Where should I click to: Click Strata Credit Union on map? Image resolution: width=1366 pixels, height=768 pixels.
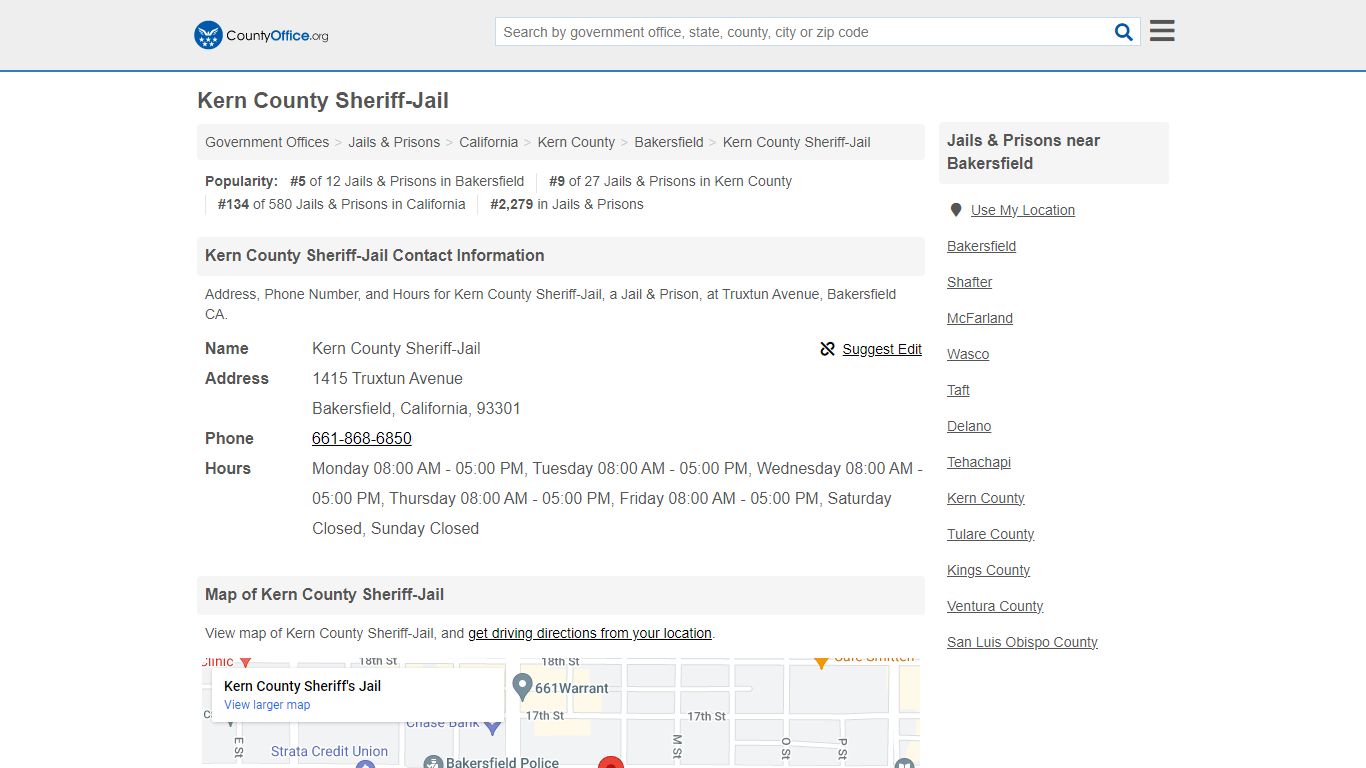click(329, 751)
